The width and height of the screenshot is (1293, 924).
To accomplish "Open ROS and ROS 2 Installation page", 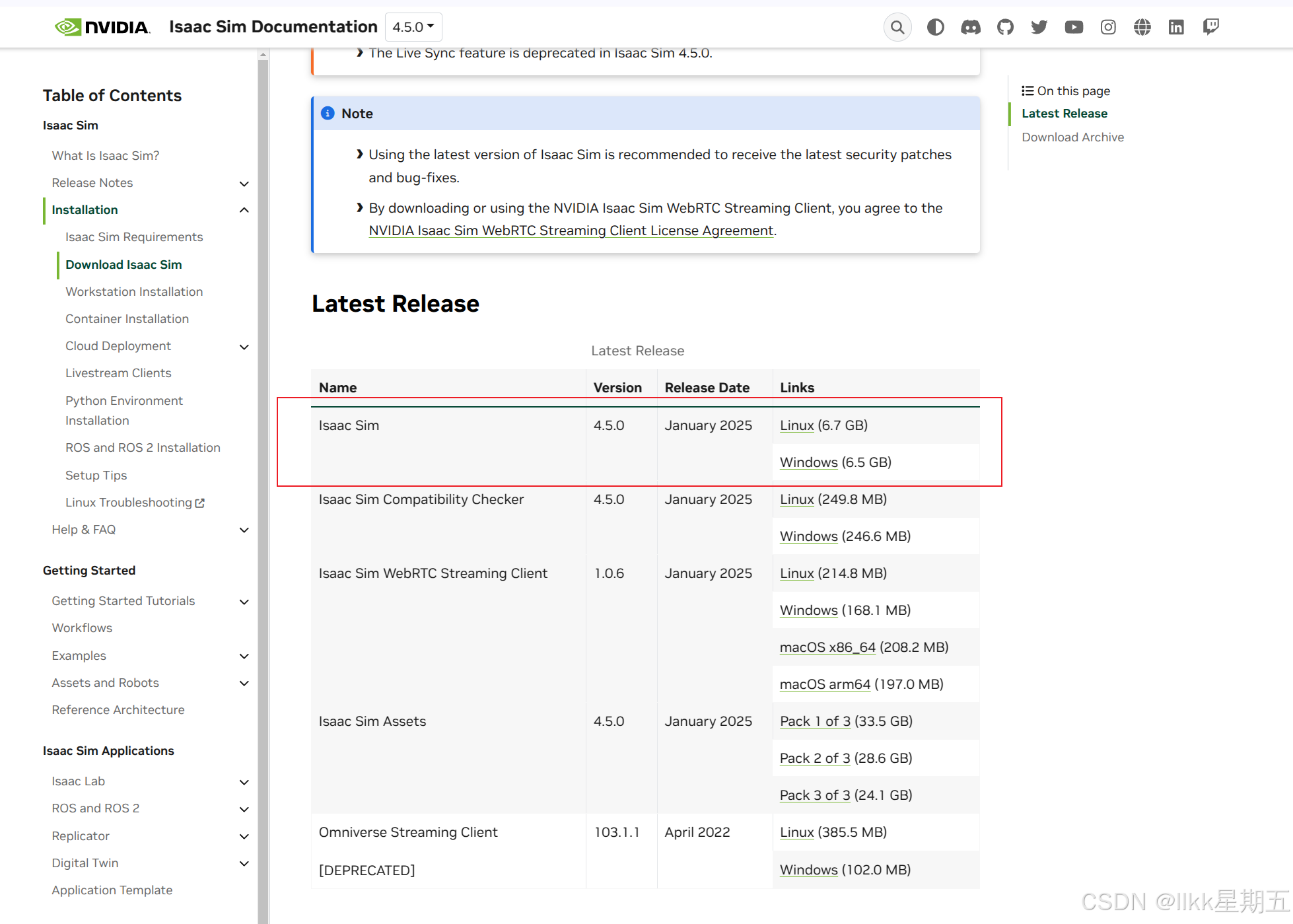I will pos(143,448).
